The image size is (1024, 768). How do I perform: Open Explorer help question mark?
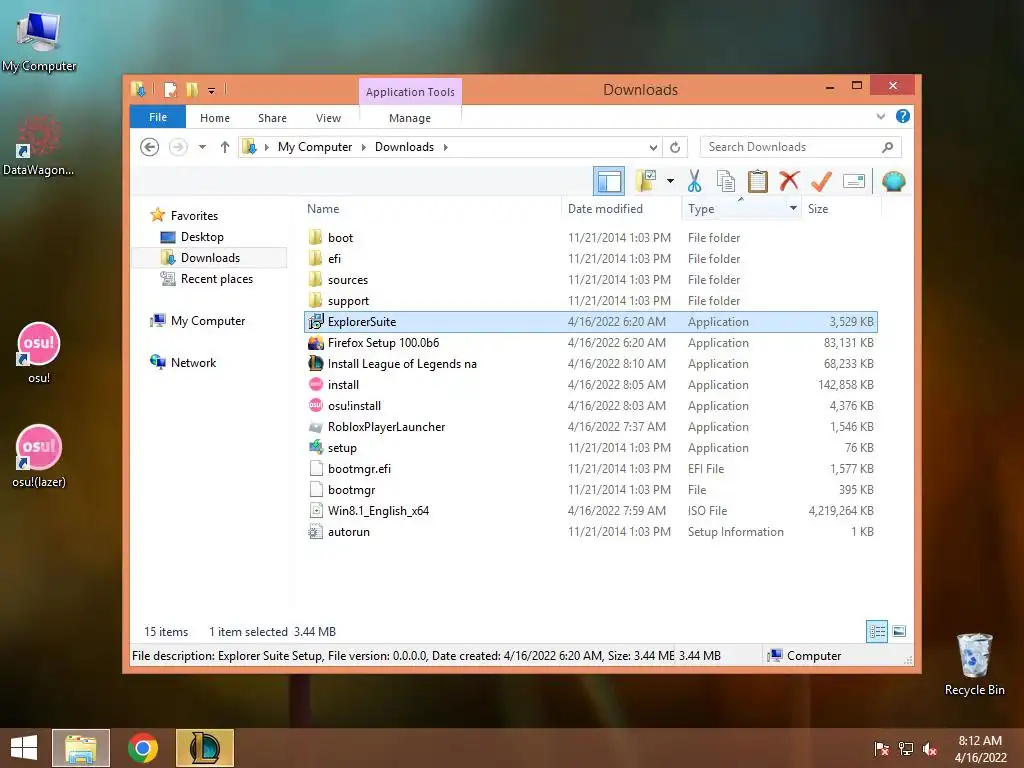click(903, 116)
